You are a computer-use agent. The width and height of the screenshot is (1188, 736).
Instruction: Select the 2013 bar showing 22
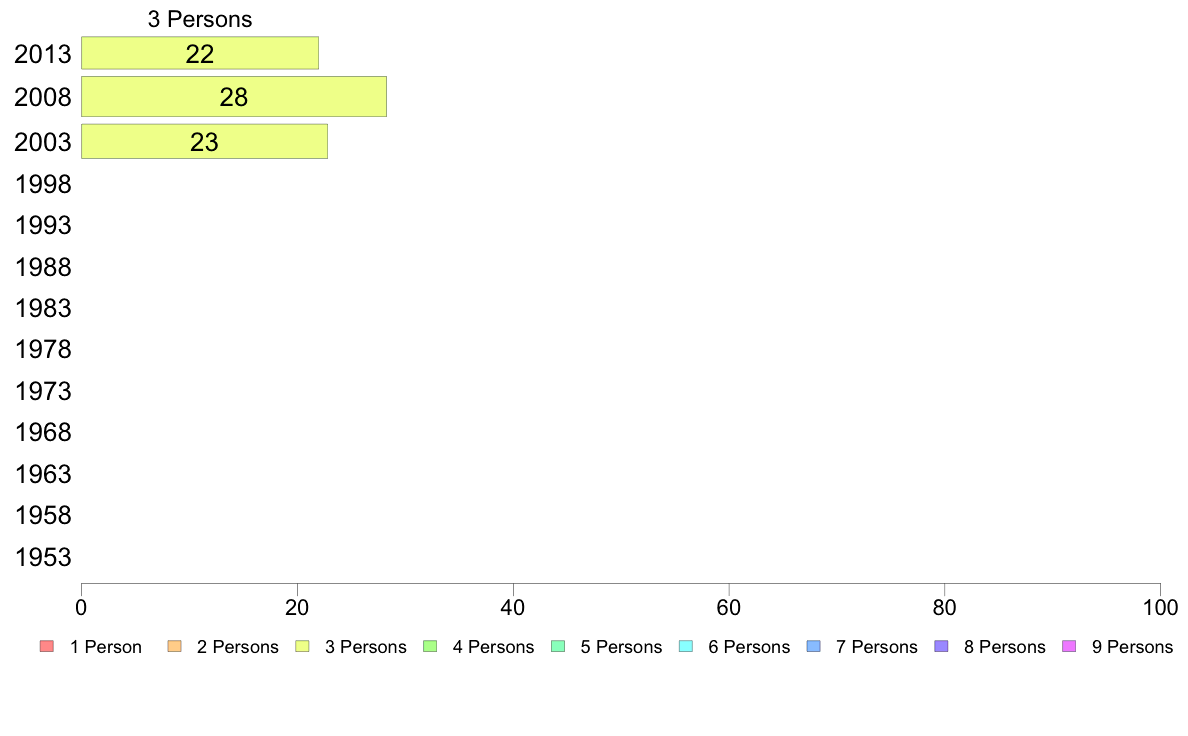click(x=200, y=53)
